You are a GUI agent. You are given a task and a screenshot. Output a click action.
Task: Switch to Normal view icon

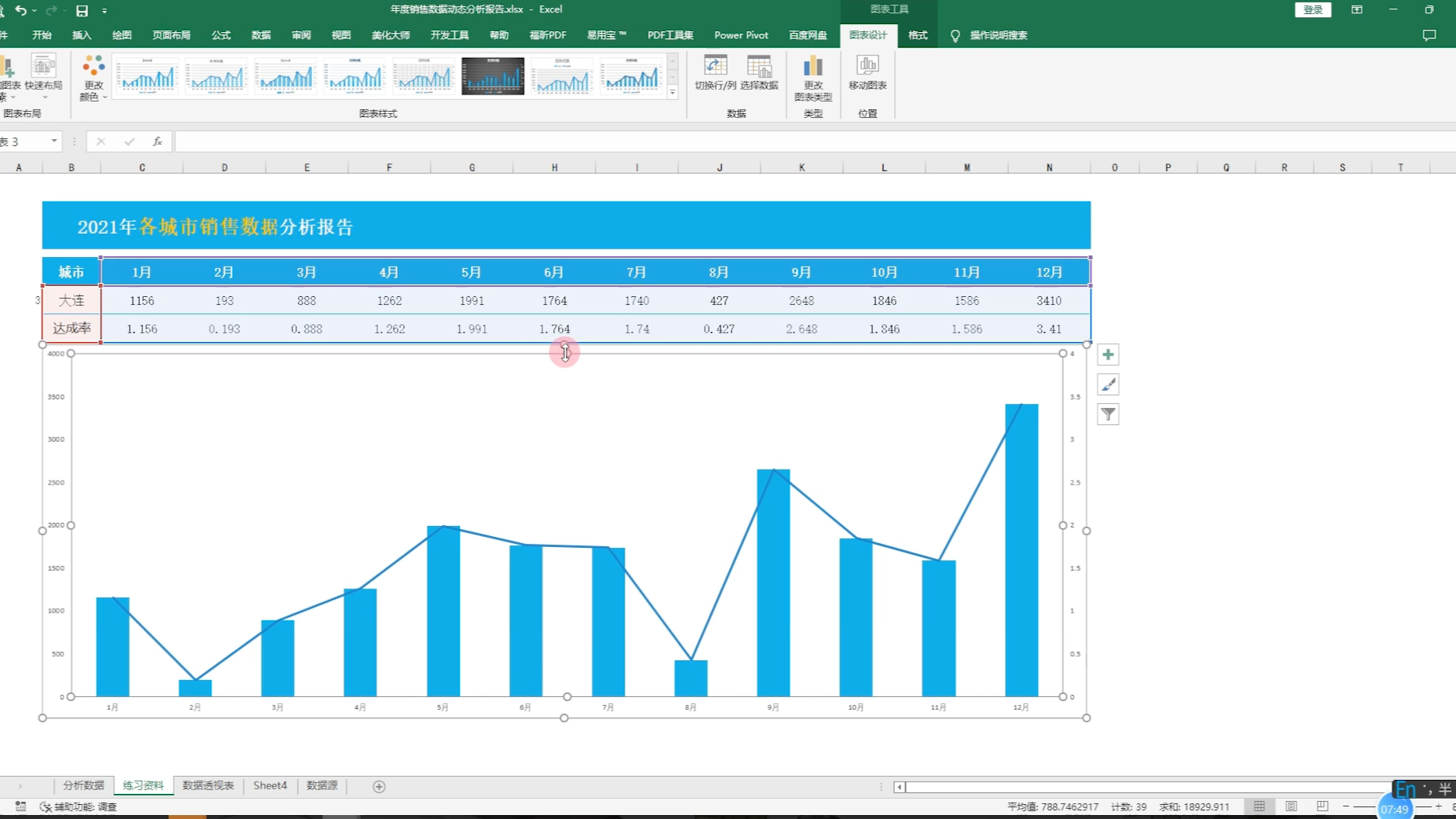(1259, 806)
